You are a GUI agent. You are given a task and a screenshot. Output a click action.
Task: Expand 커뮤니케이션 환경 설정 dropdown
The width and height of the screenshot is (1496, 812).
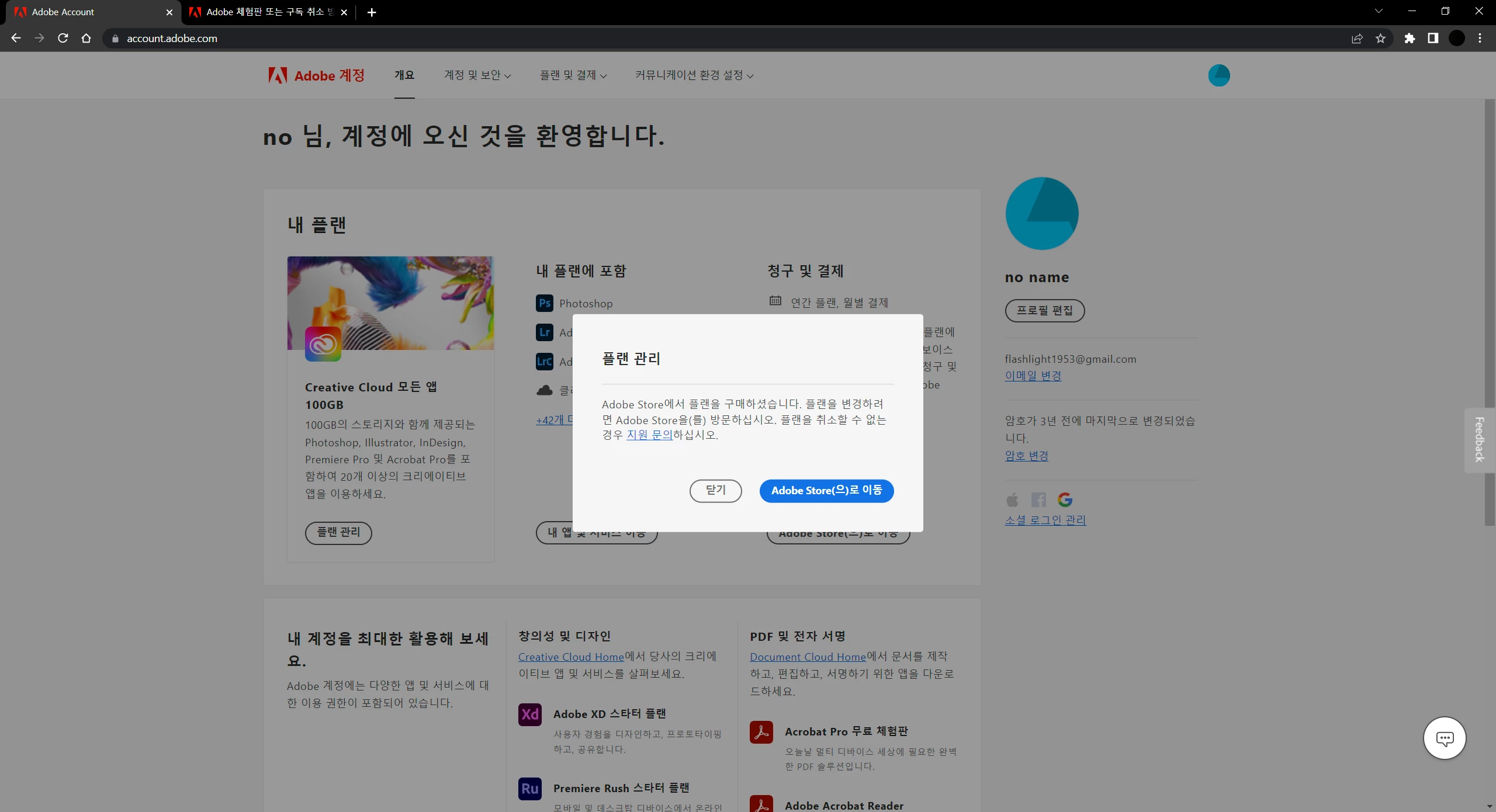point(694,75)
